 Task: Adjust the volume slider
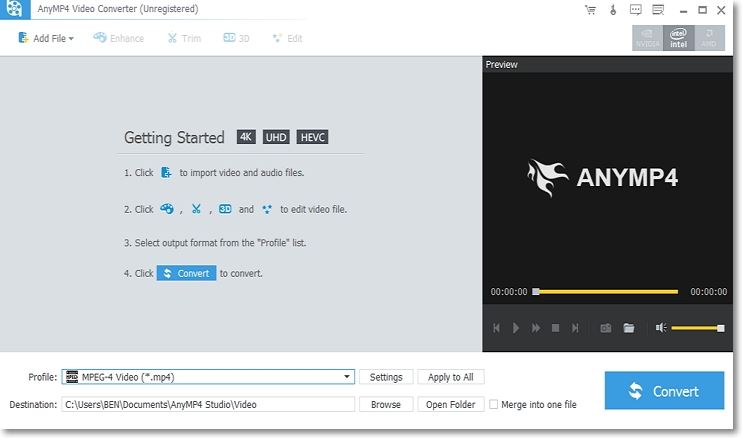pyautogui.click(x=698, y=328)
